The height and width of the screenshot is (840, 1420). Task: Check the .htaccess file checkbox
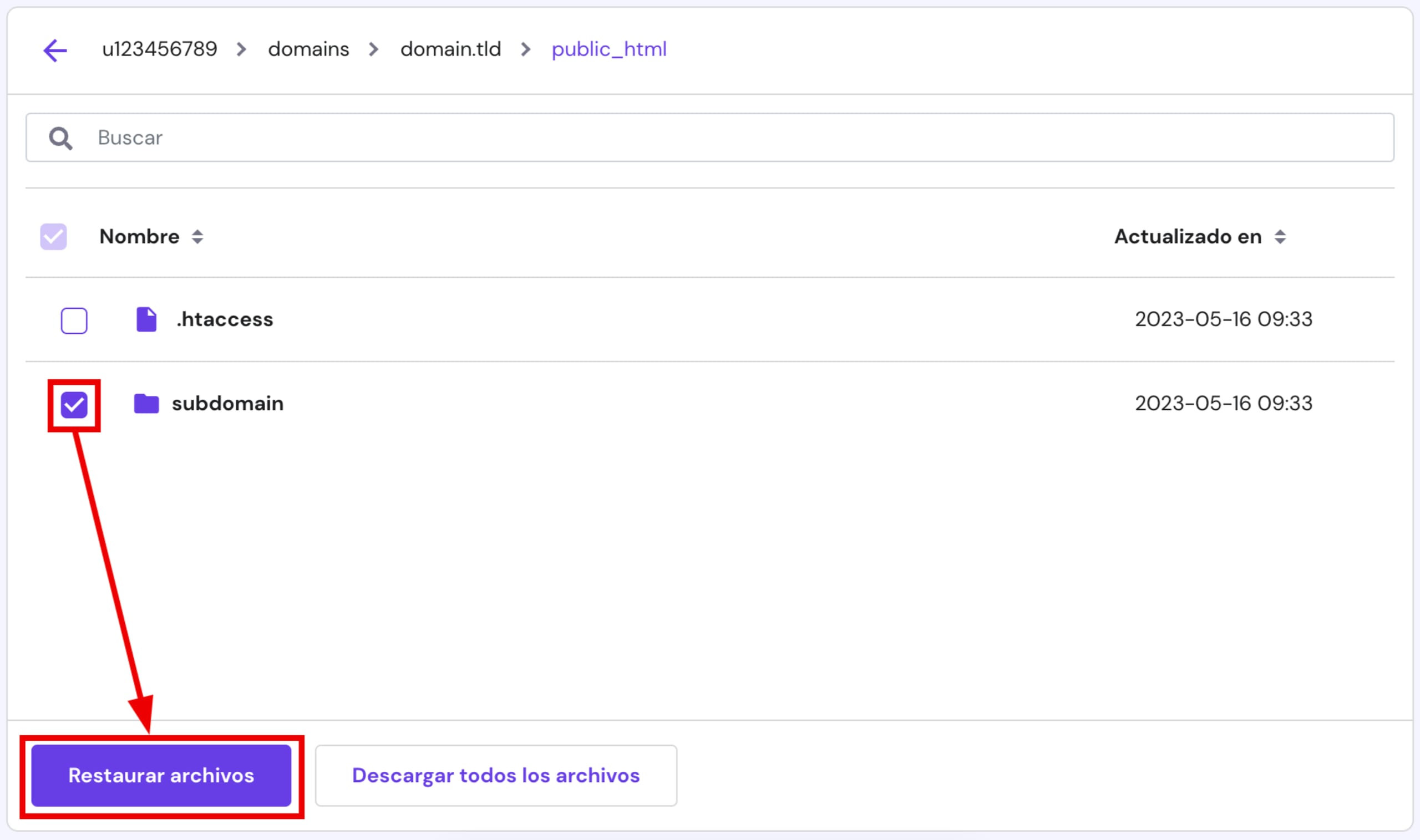(x=74, y=320)
